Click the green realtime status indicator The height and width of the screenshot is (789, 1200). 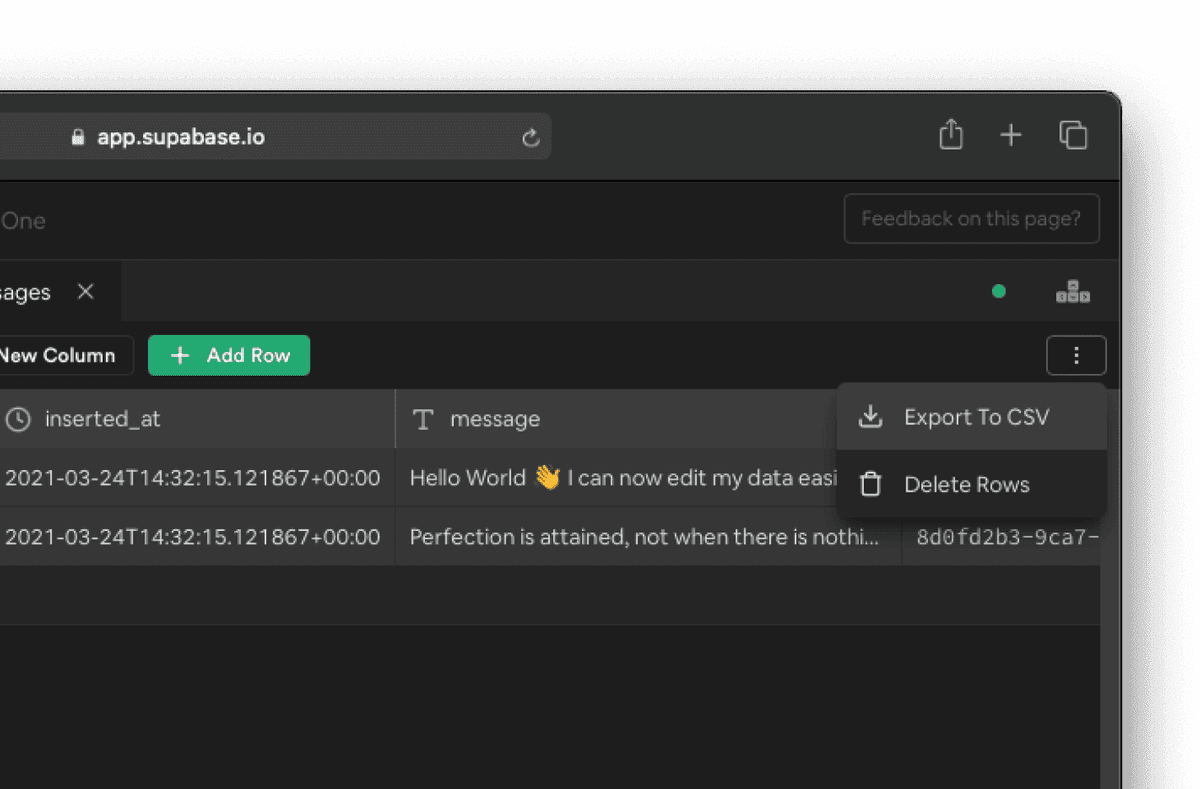coord(998,291)
